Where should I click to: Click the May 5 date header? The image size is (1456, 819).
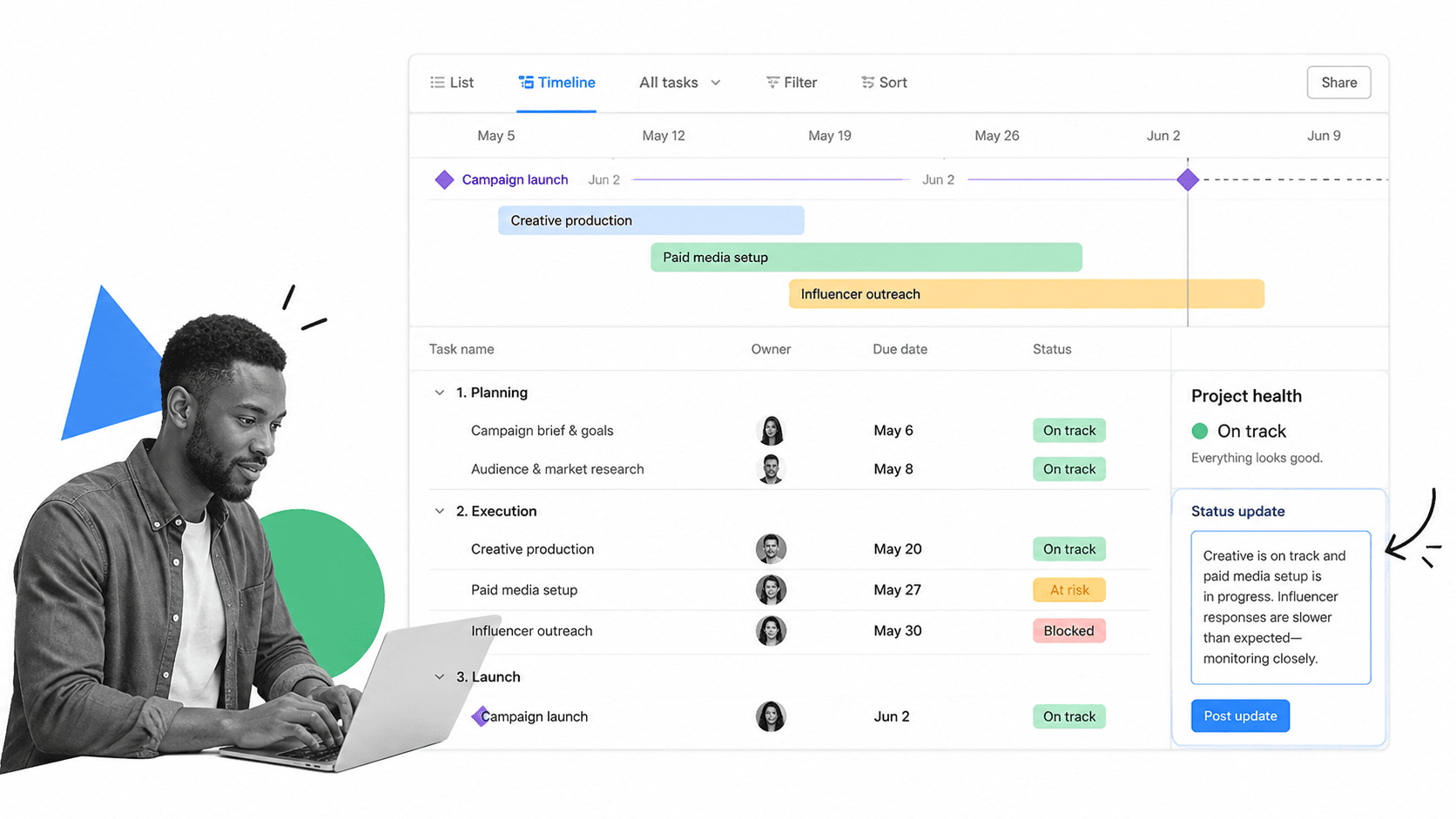[496, 136]
